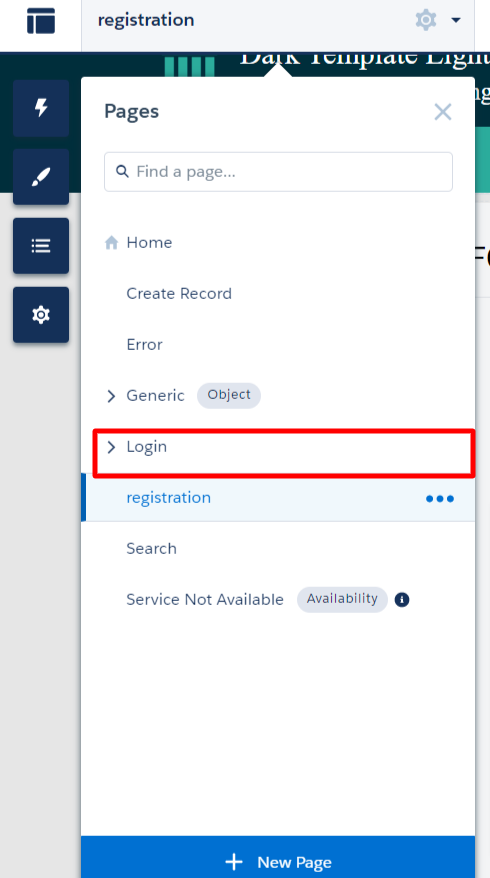
Task: Open the Page Structure list panel
Action: (x=41, y=246)
